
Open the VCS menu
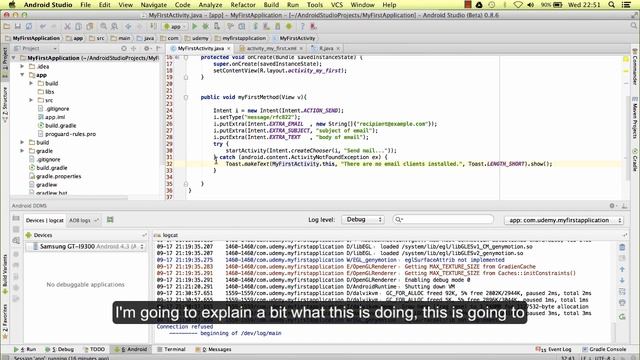(x=336, y=5)
